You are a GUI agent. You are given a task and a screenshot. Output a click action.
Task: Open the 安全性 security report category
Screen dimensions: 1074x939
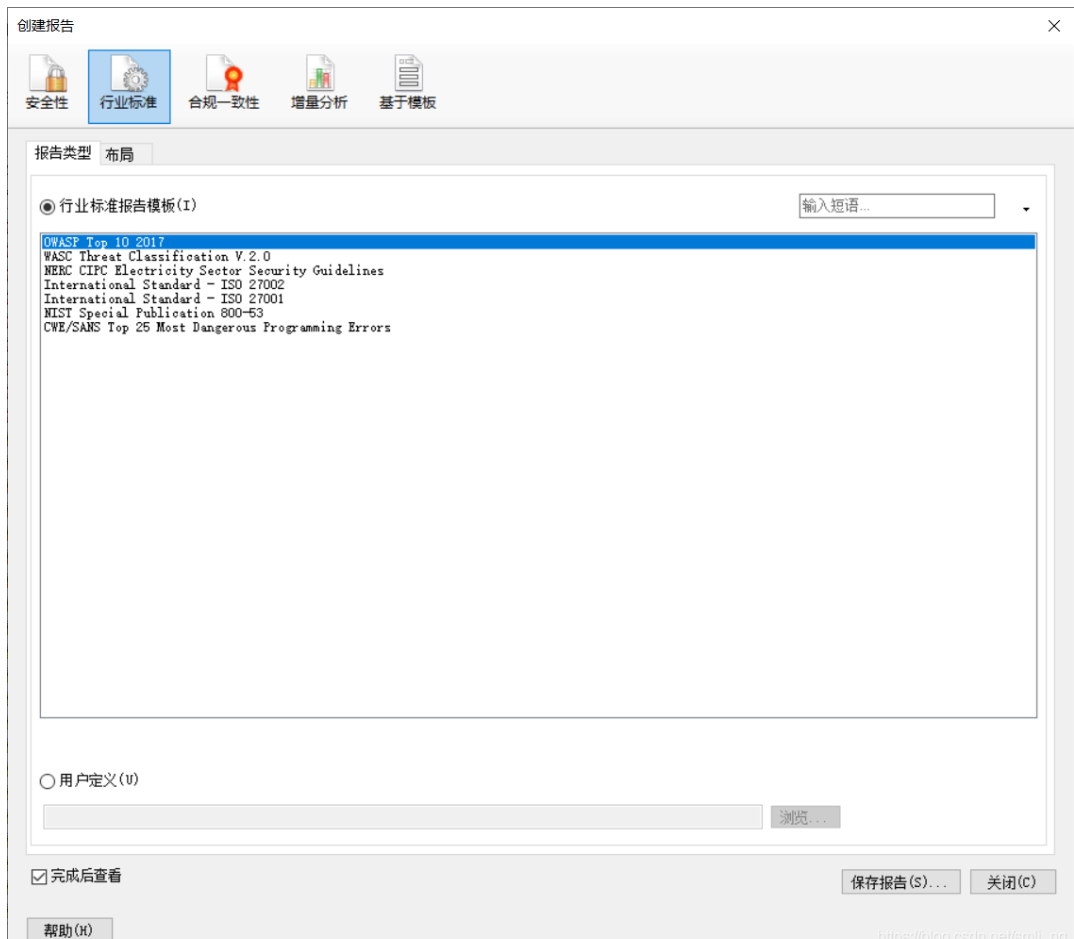(x=47, y=85)
